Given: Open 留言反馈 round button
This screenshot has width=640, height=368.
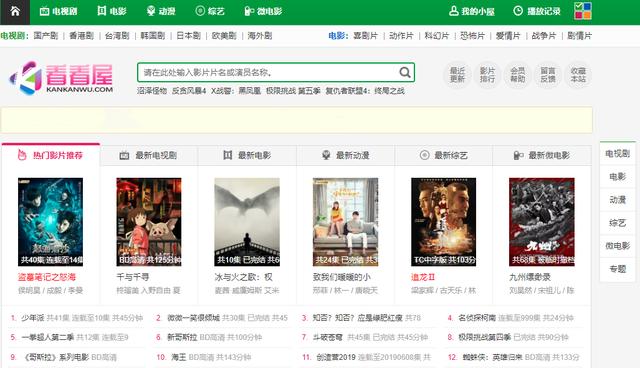Looking at the screenshot, I should (548, 75).
